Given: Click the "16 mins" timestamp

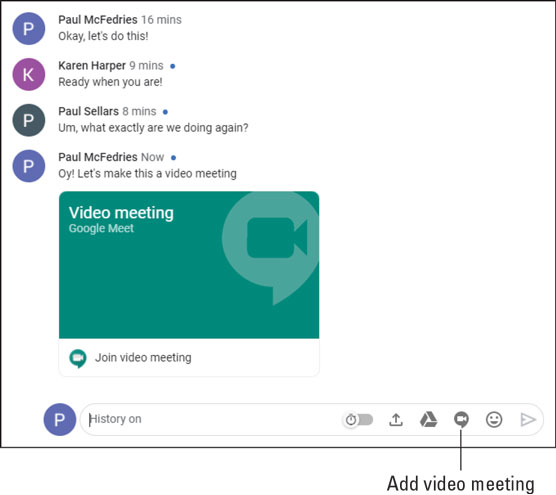Looking at the screenshot, I should [x=161, y=20].
